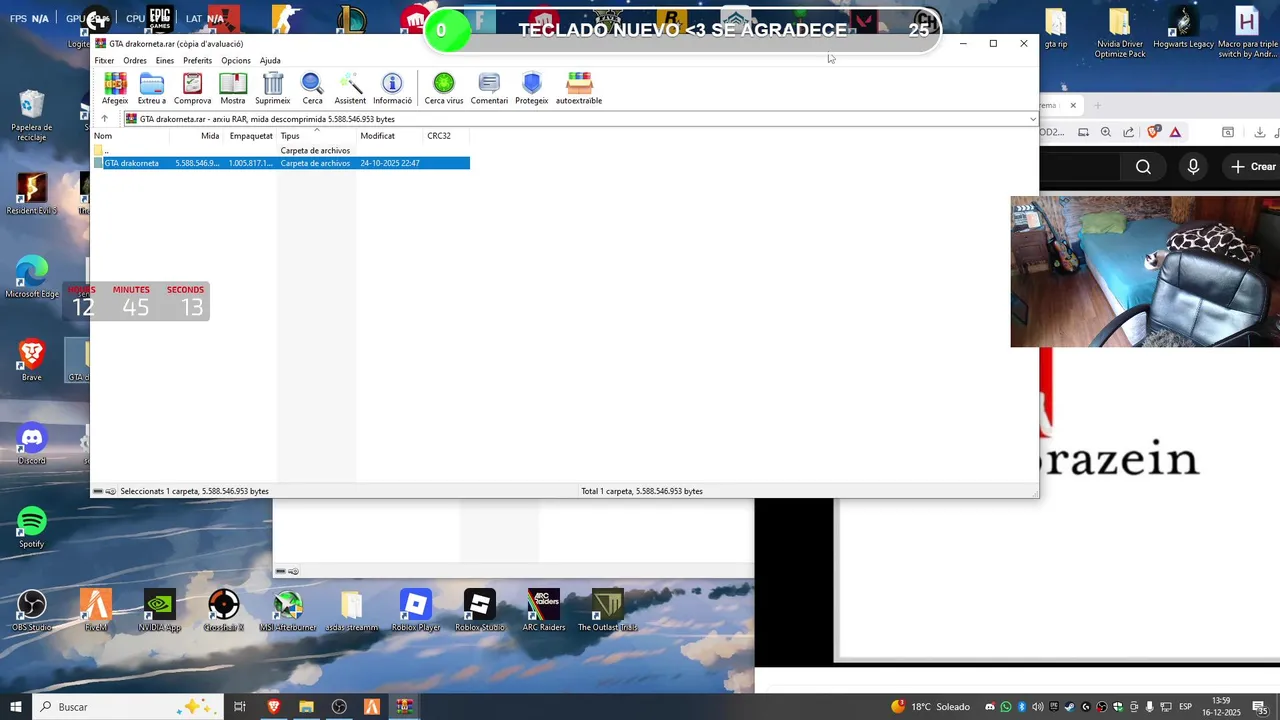Open the Fitxer menu
This screenshot has height=720, width=1280.
(104, 60)
